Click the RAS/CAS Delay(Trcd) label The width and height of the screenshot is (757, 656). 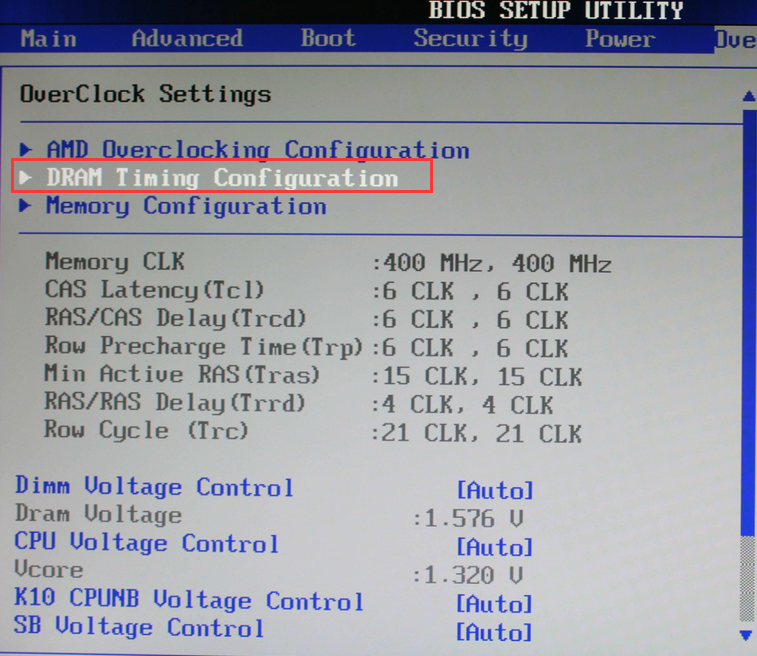(176, 319)
